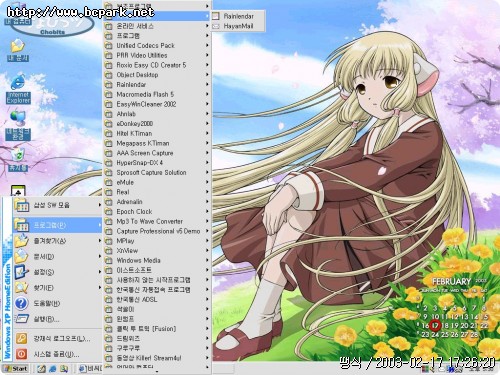Viewport: 500px width, 375px height.
Task: Expand the 삼성 SW 모음 submenu arrow
Action: pyautogui.click(x=99, y=205)
